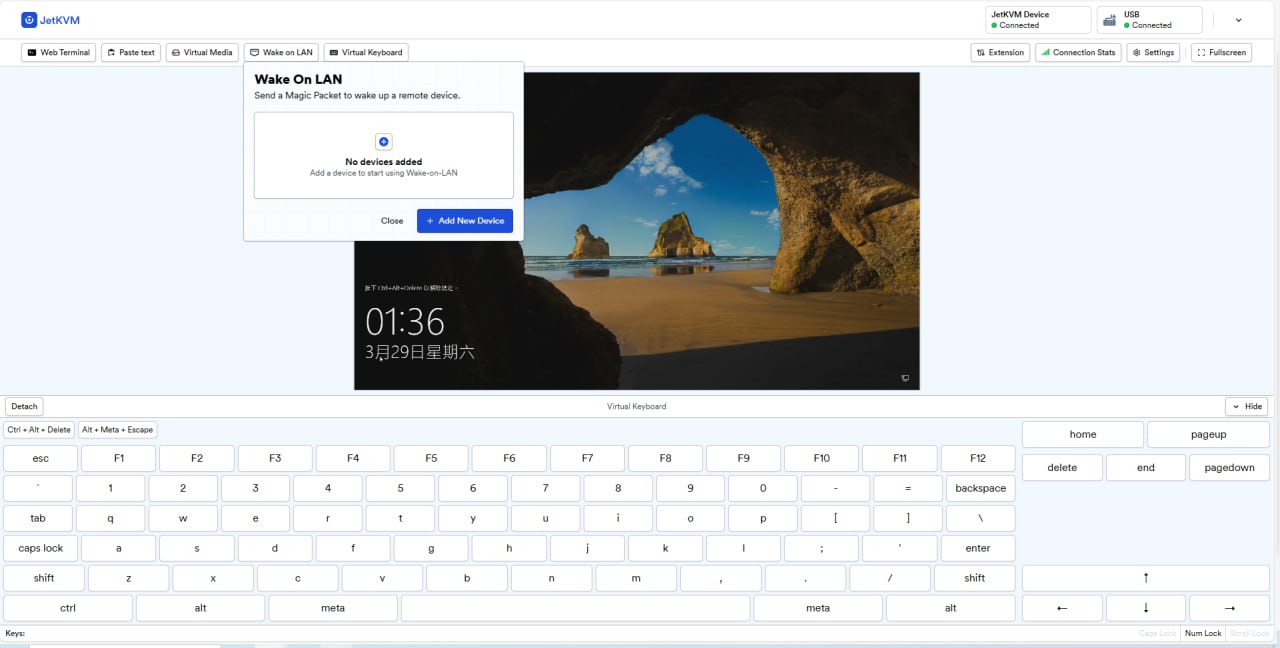The width and height of the screenshot is (1280, 648).
Task: Close the Wake On LAN dialog
Action: [x=392, y=220]
